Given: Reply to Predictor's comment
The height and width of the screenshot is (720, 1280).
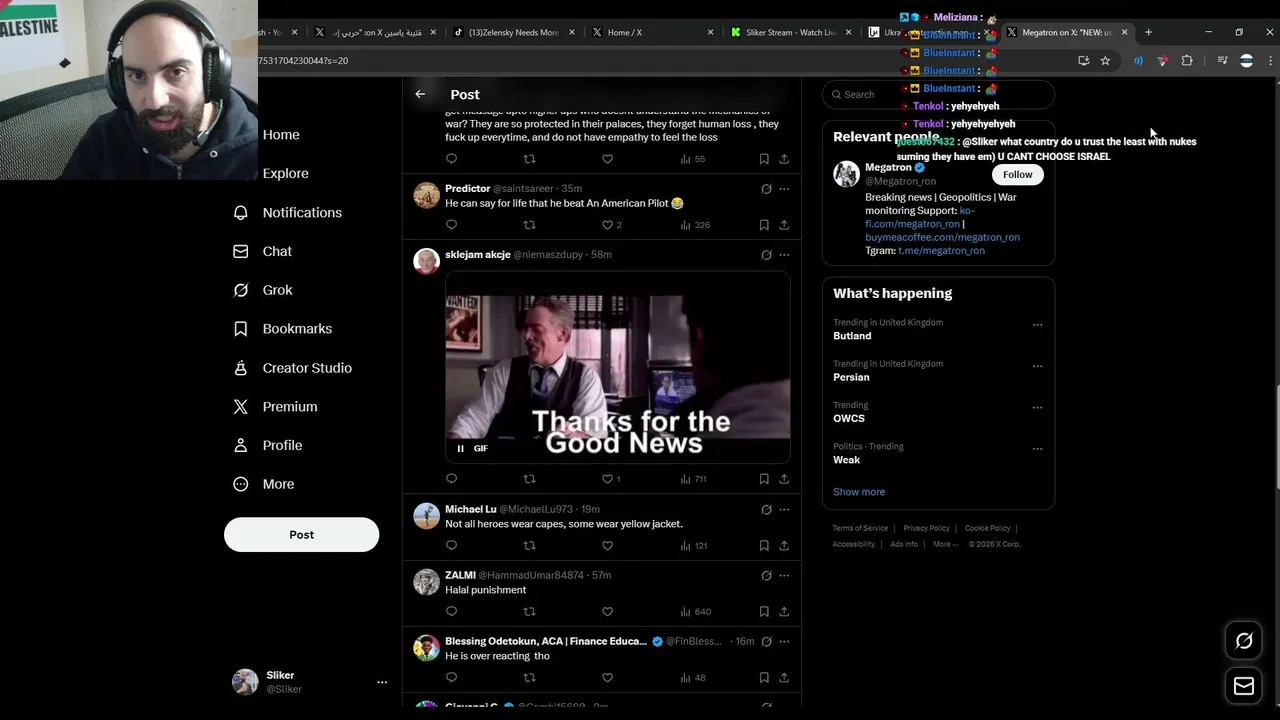Looking at the screenshot, I should pos(451,225).
